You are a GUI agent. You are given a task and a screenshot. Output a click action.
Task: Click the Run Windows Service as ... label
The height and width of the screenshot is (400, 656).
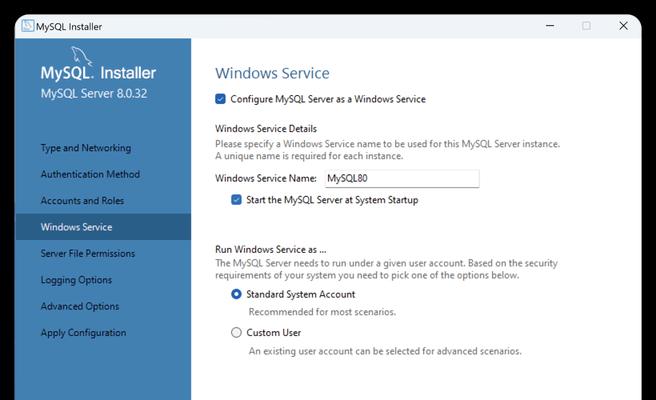[271, 249]
